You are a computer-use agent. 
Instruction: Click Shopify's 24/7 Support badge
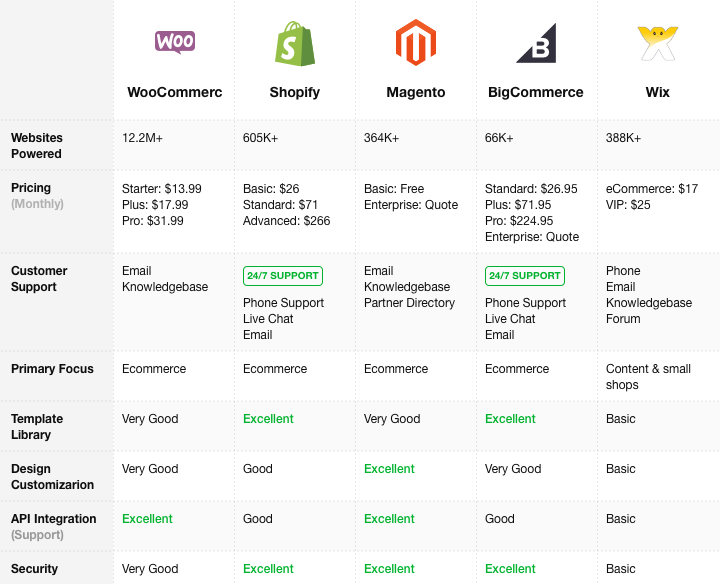[x=282, y=275]
